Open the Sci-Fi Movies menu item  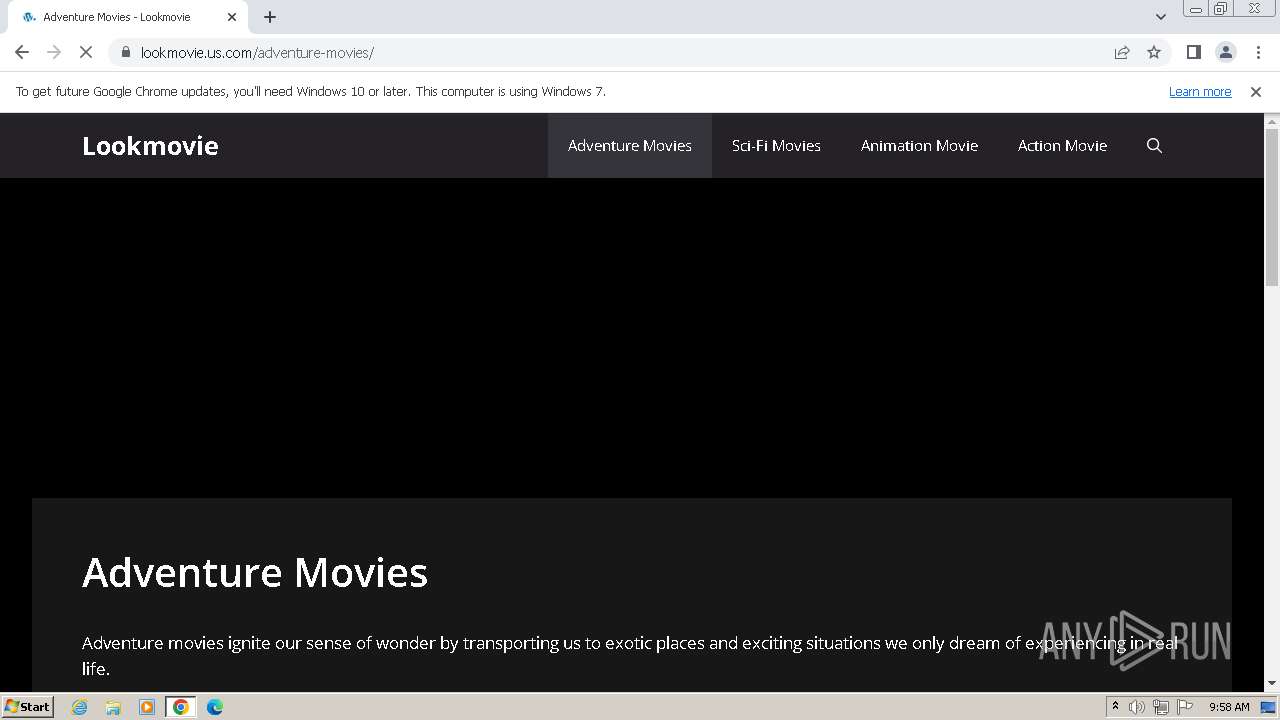[x=776, y=146]
